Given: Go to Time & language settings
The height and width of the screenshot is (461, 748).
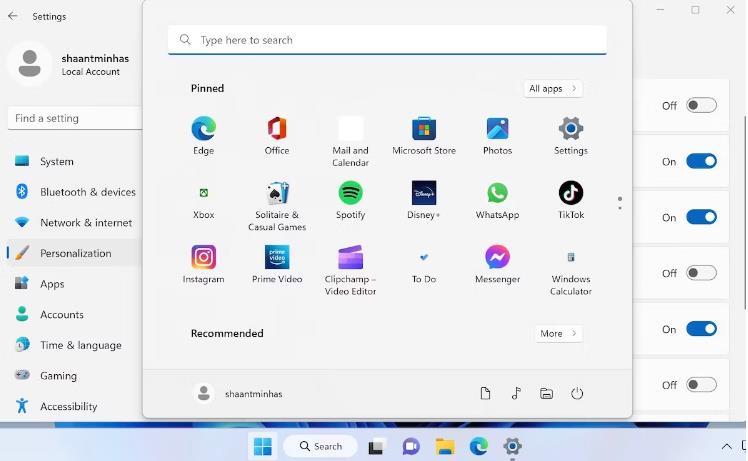Looking at the screenshot, I should click(73, 345).
